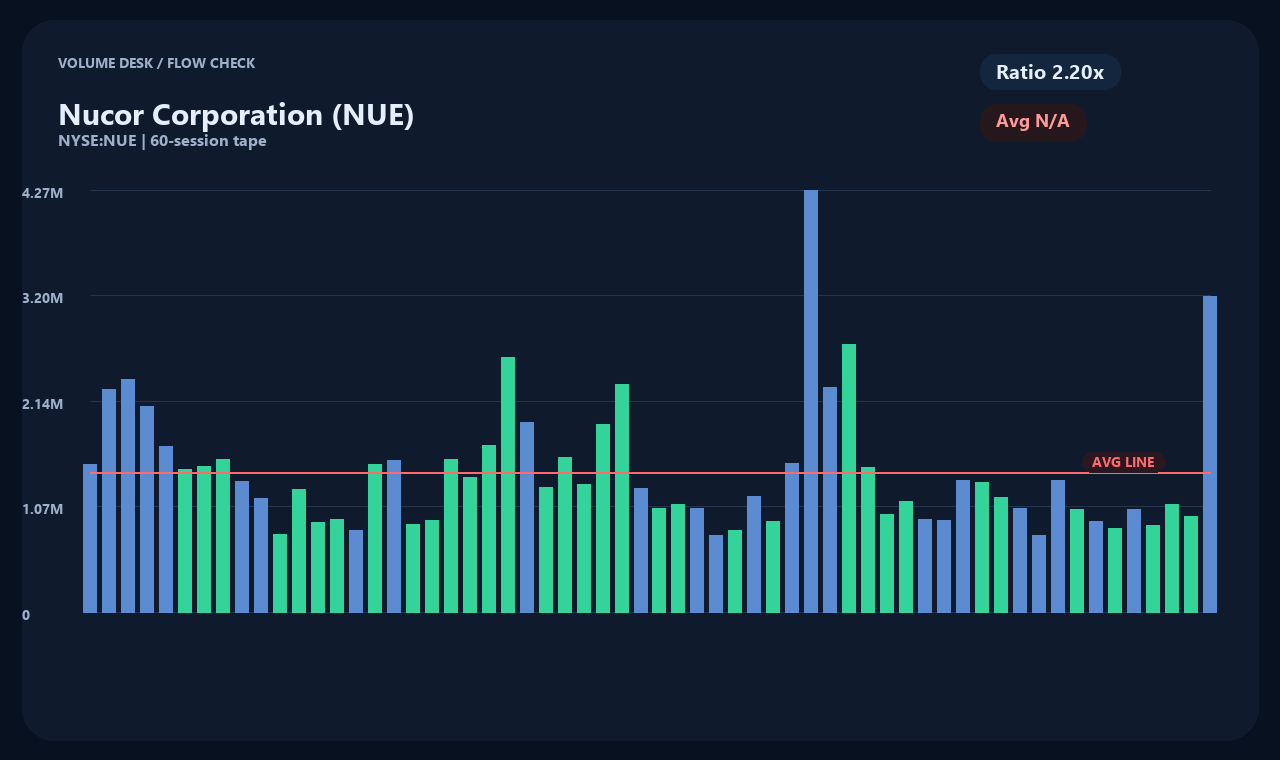Screen dimensions: 1280x760
Task: Click the NYSE:NUE 60-session tape subtitle
Action: [162, 141]
